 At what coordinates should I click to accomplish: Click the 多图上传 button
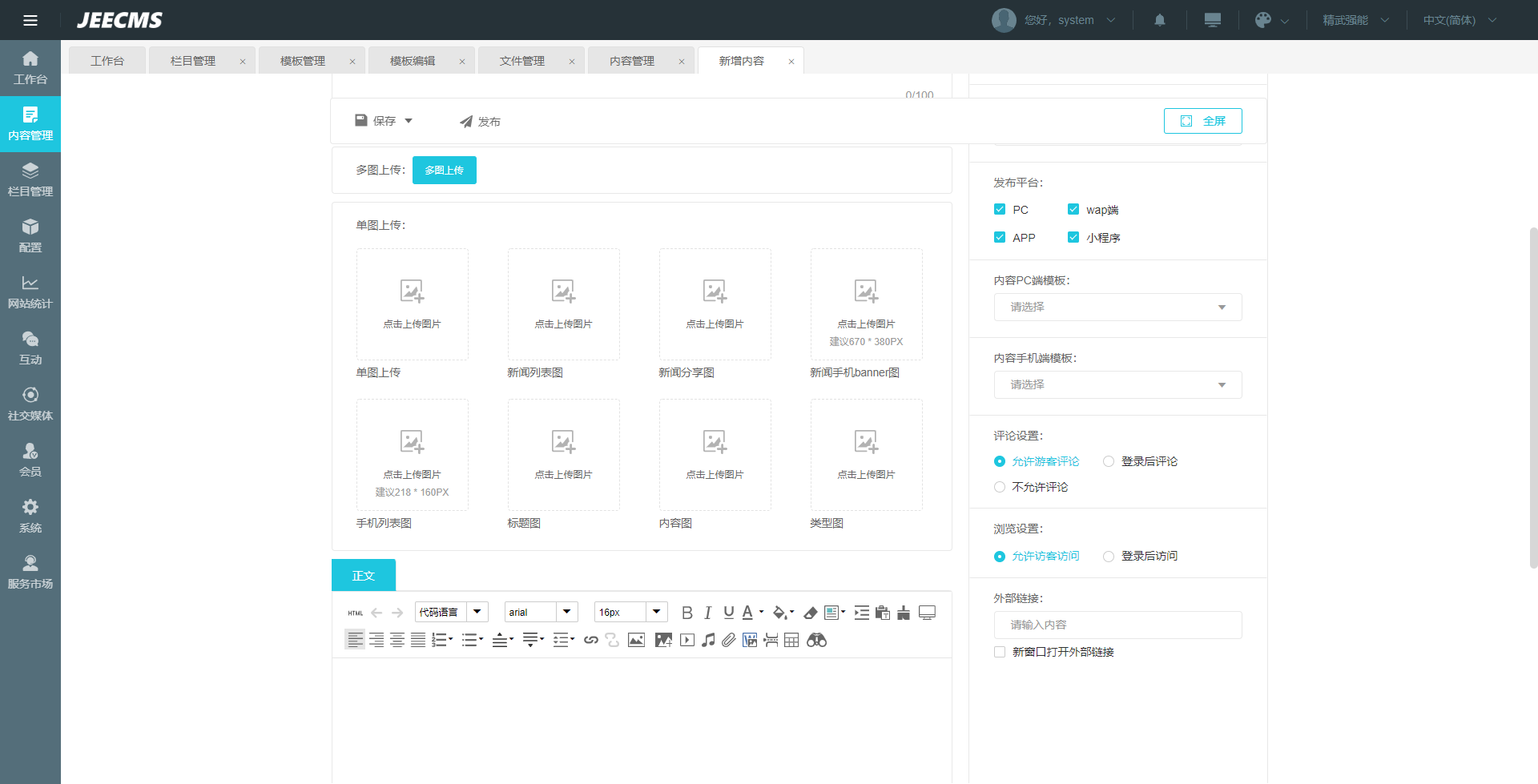[x=444, y=171]
